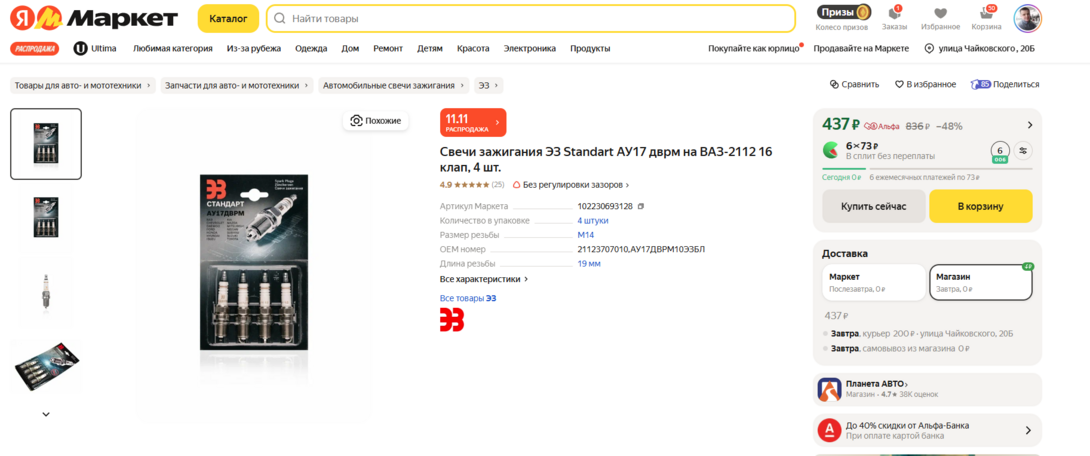Open the Электроника category menu

coord(529,48)
